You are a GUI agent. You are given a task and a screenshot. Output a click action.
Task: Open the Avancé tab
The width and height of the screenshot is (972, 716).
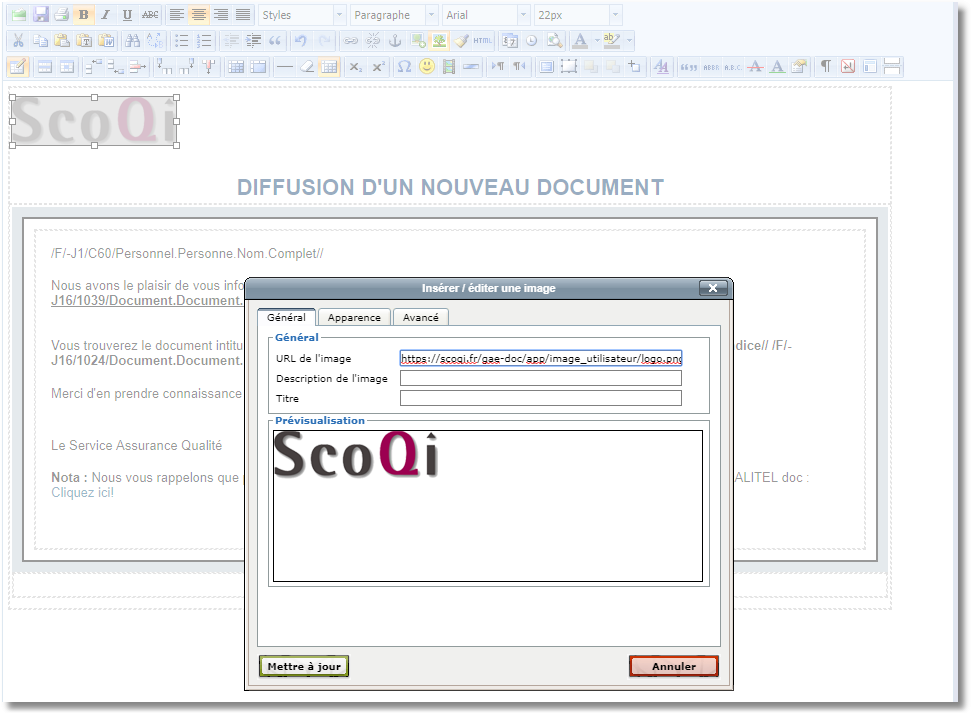point(421,317)
